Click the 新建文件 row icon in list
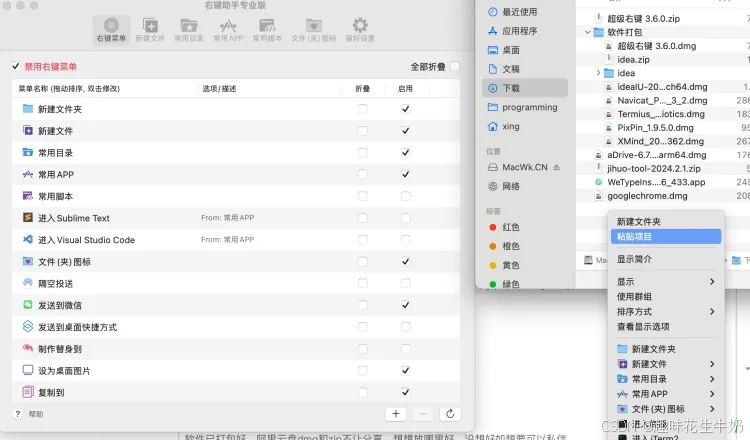750x440 pixels. coord(28,131)
